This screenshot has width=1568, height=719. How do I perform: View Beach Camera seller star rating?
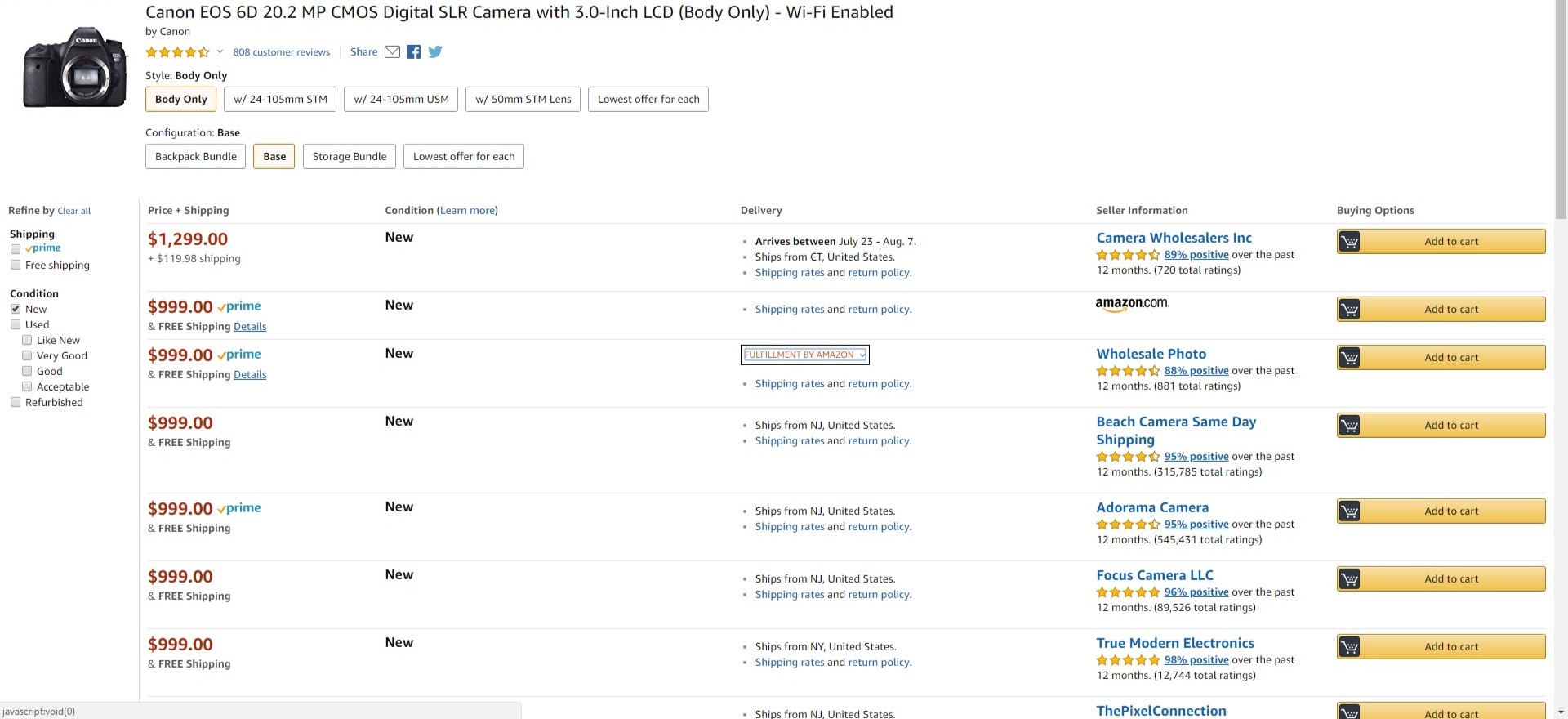tap(1128, 457)
